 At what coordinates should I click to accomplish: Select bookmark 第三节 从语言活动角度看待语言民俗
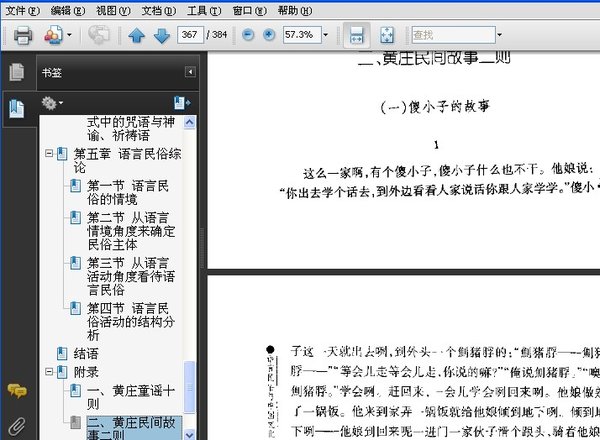pos(131,276)
